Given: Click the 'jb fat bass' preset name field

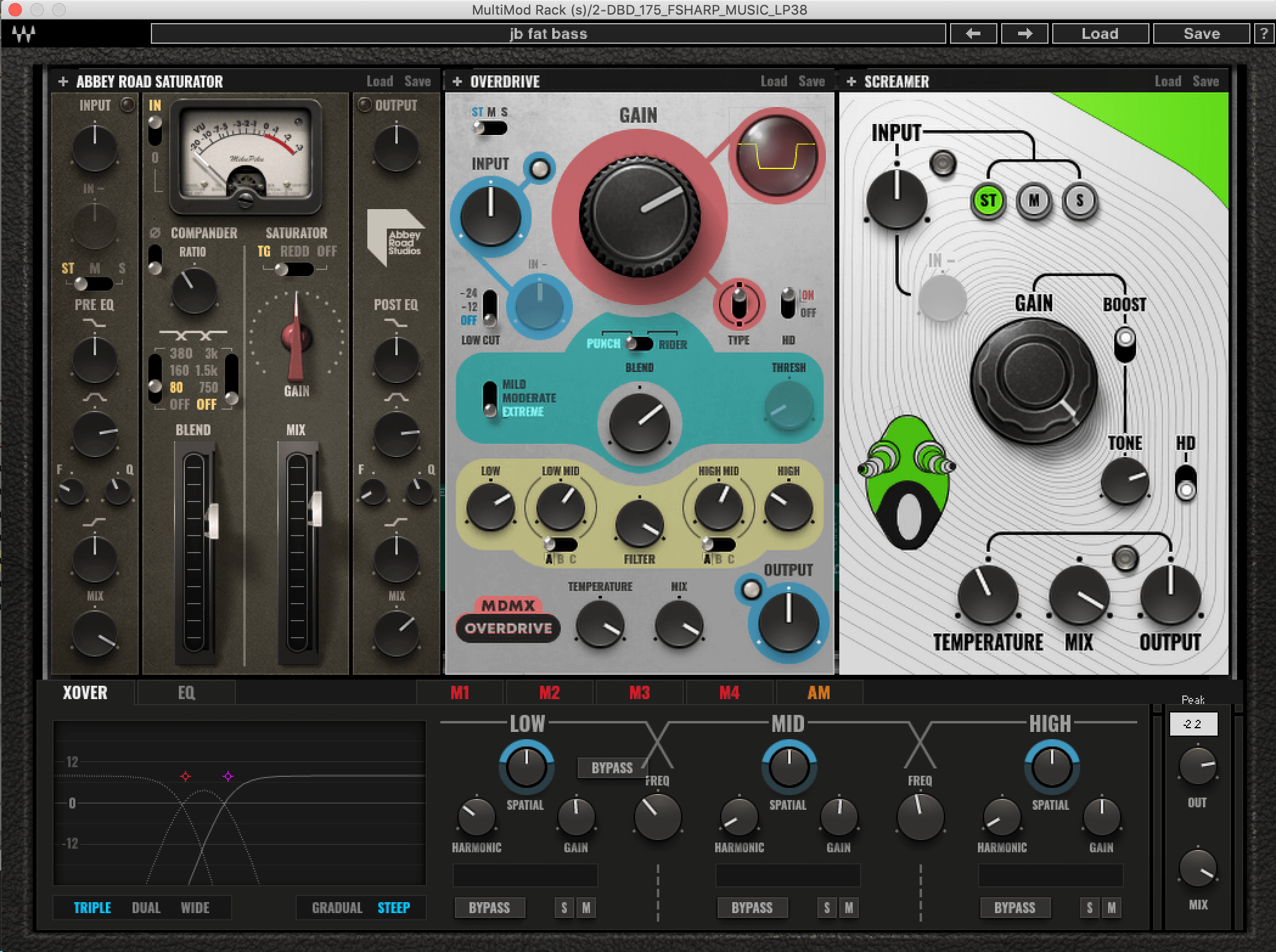Looking at the screenshot, I should (549, 33).
